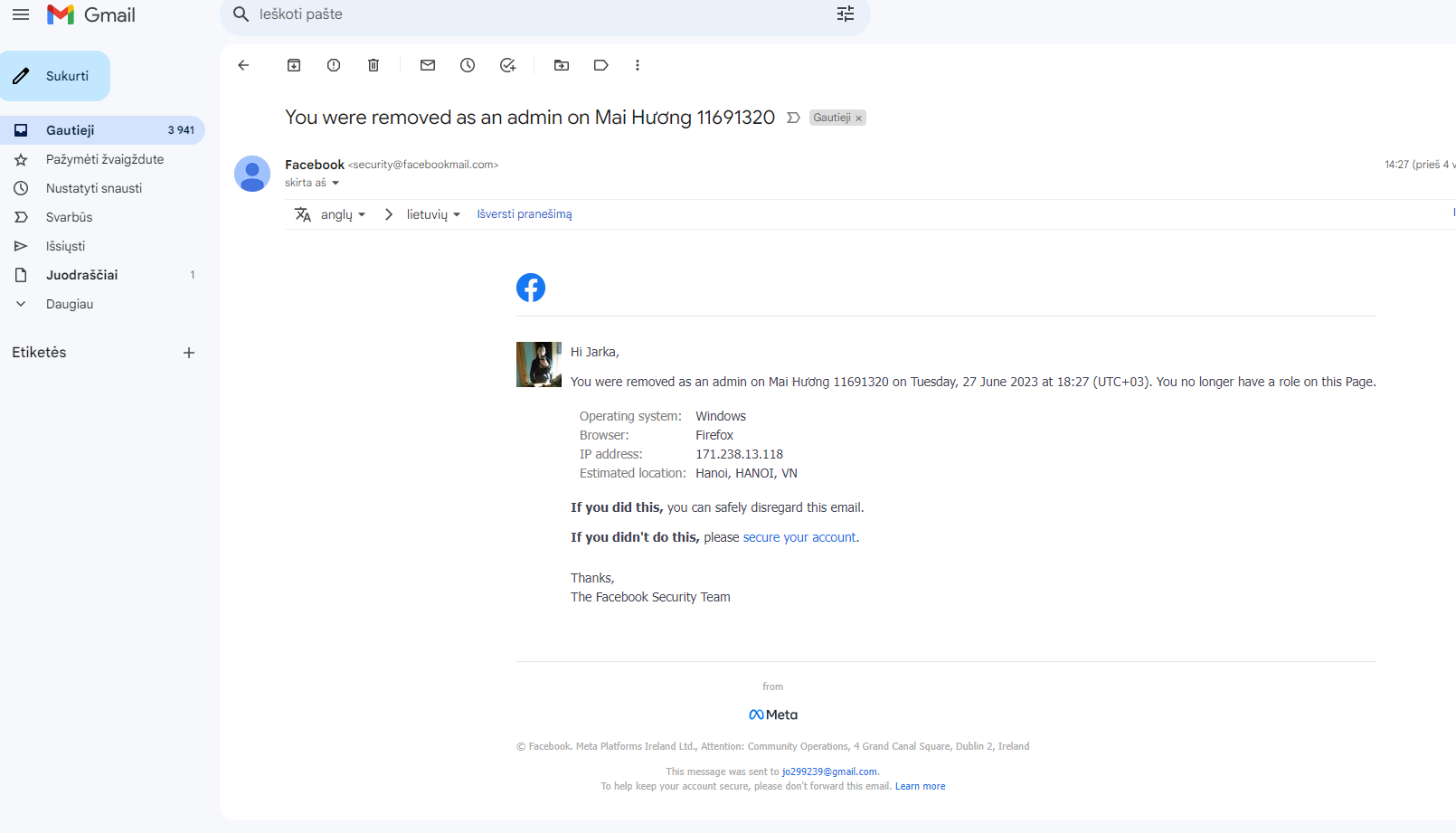
Task: Archive this email using the archive icon
Action: coord(294,65)
